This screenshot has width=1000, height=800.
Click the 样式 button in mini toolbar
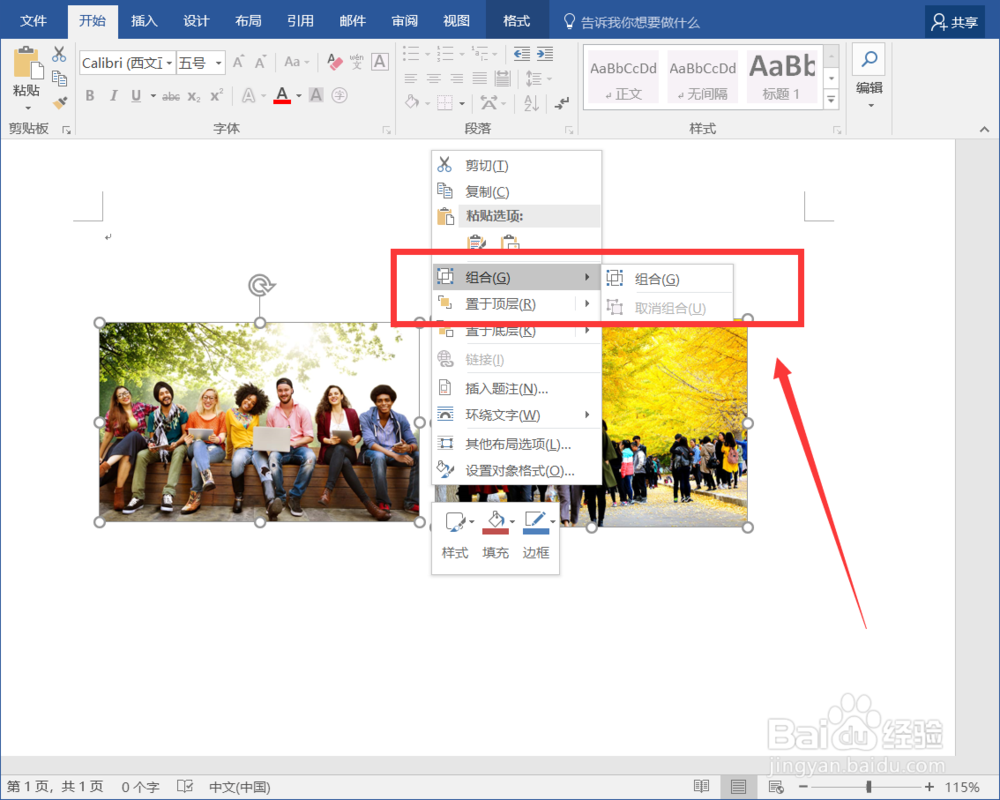tap(455, 536)
